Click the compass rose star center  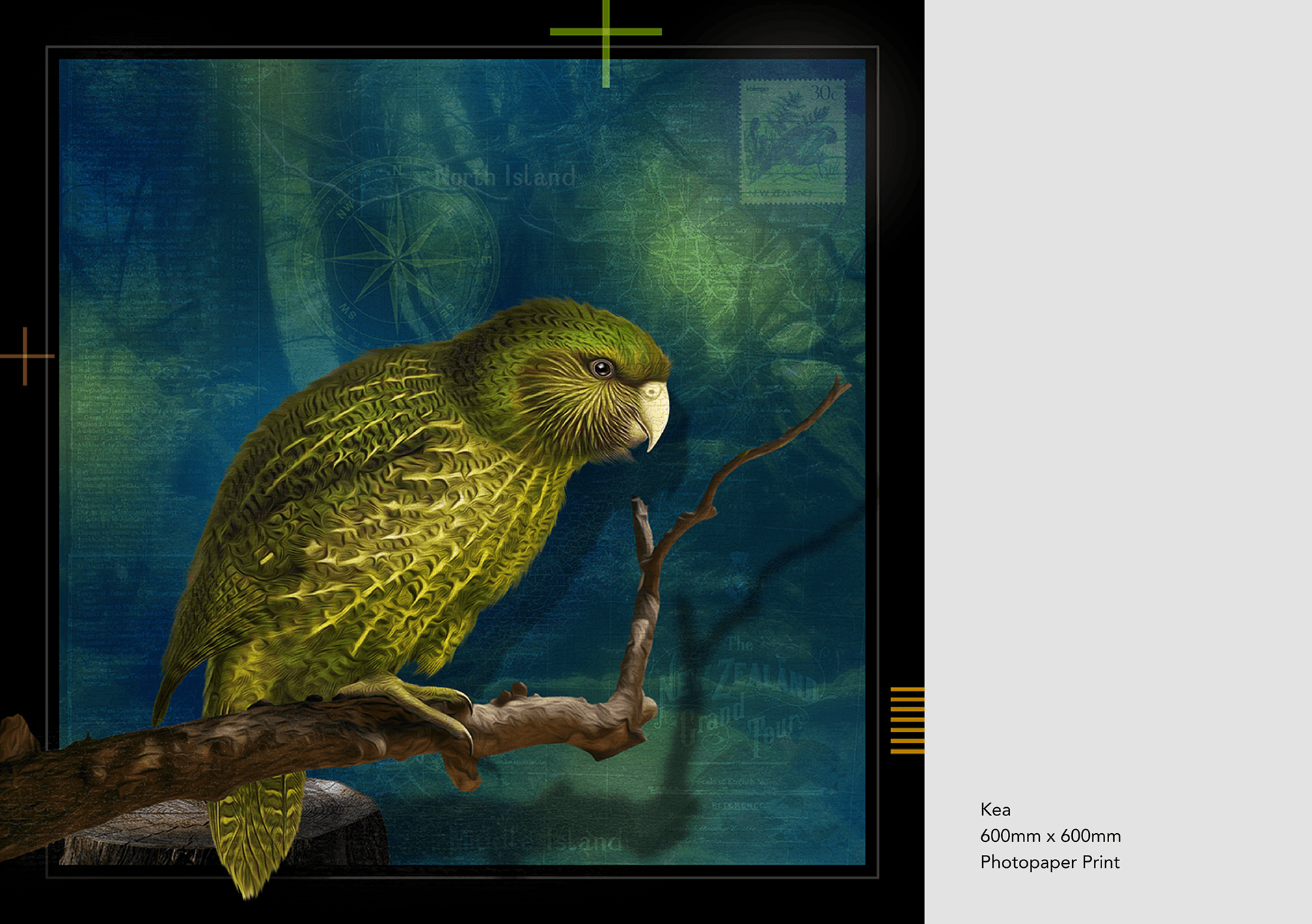click(x=398, y=258)
